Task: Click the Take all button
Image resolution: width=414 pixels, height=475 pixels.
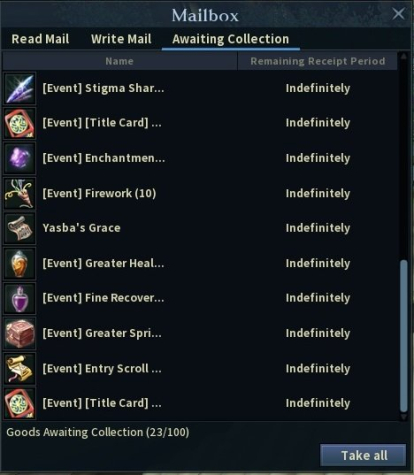Action: [x=363, y=455]
